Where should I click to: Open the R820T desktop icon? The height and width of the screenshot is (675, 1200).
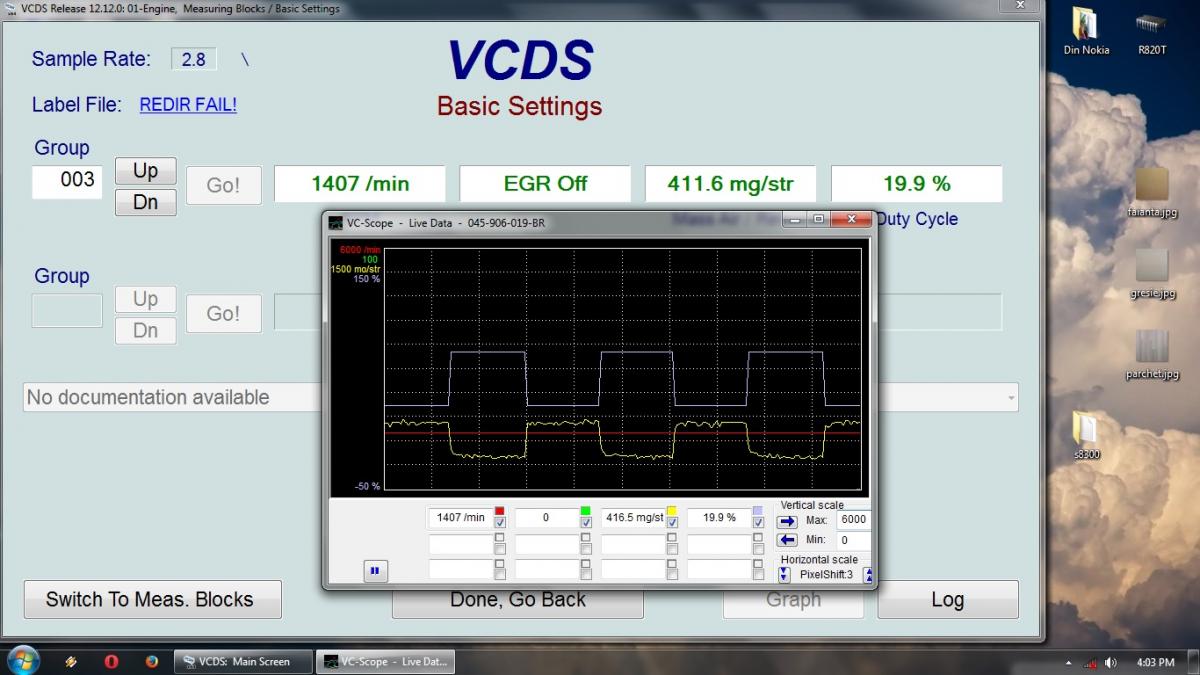tap(1151, 30)
